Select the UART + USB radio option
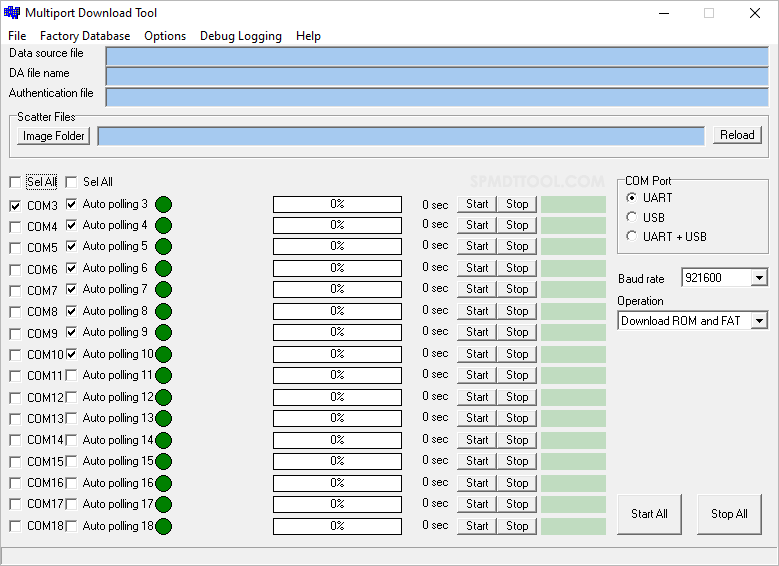The width and height of the screenshot is (779, 566). [x=631, y=237]
